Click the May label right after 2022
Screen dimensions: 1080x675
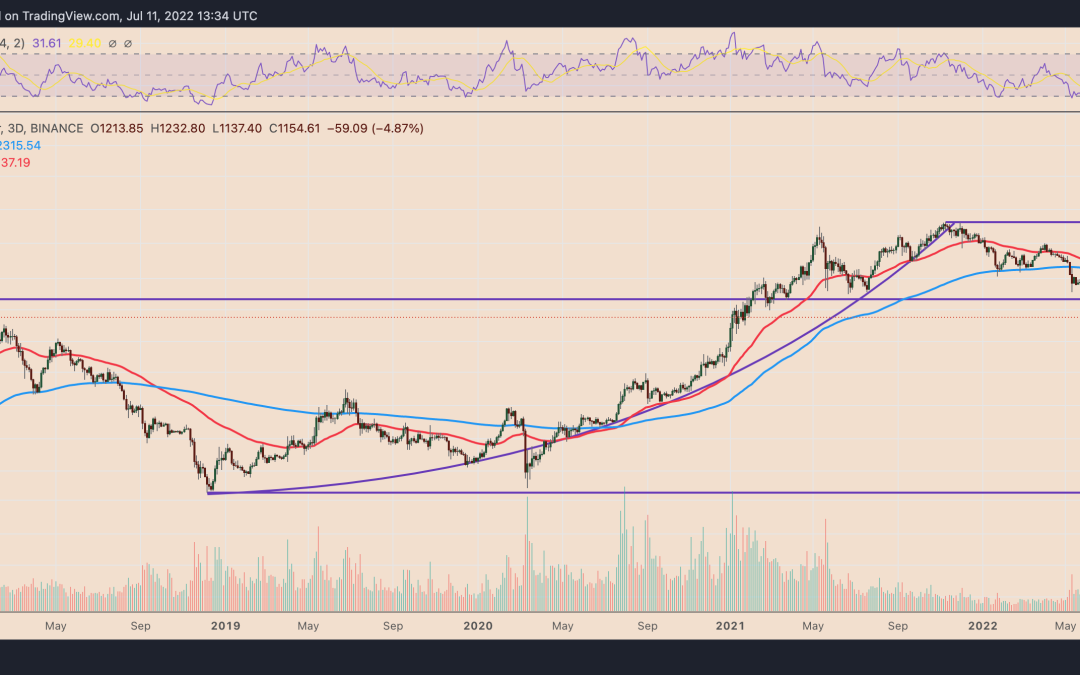(1065, 625)
